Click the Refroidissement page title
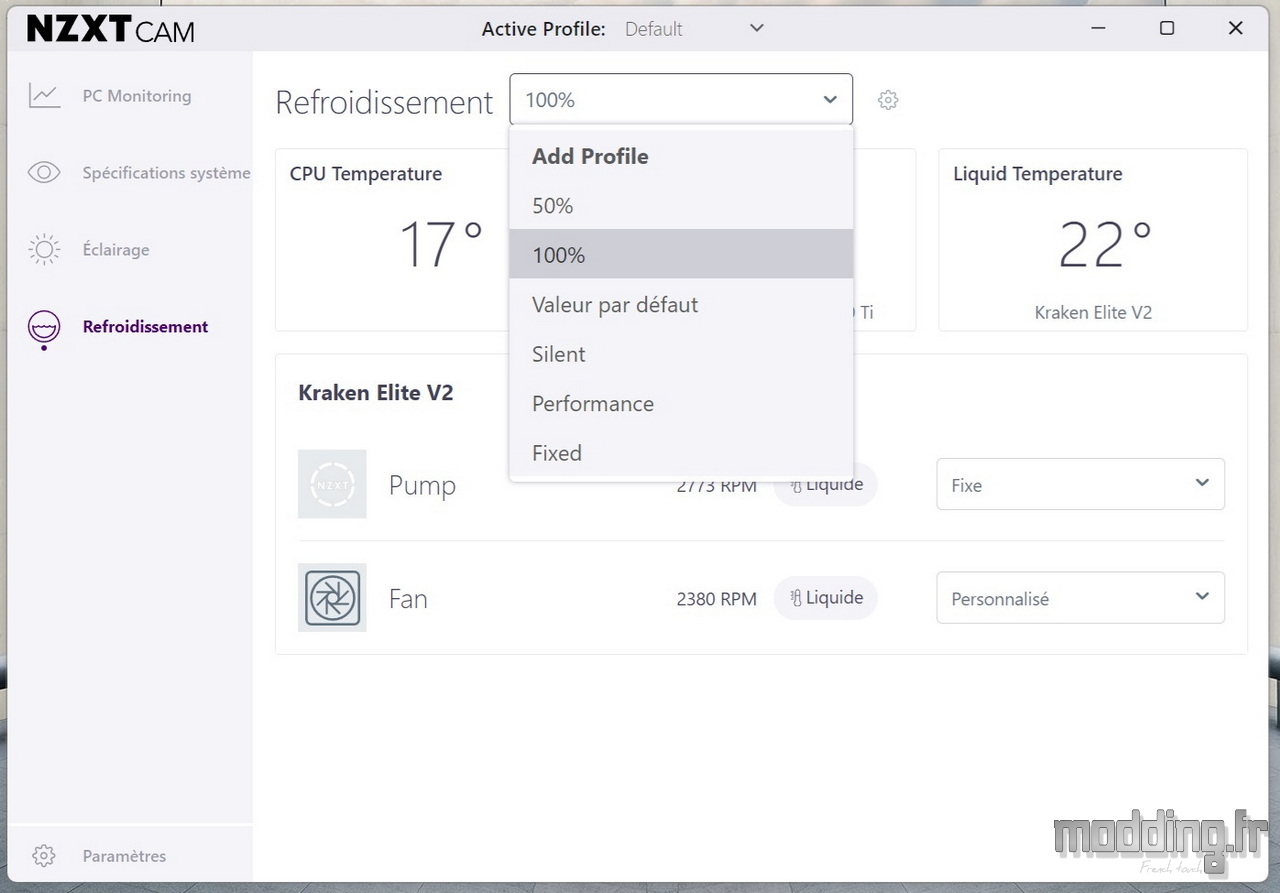The height and width of the screenshot is (893, 1280). click(384, 102)
